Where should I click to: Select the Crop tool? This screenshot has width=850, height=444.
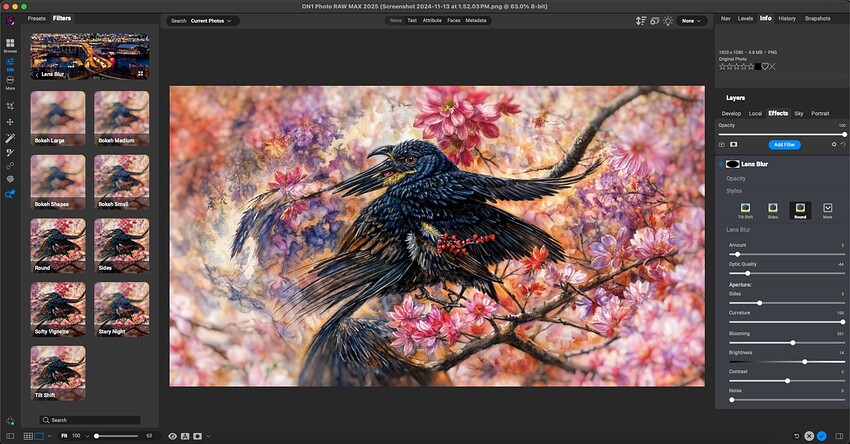pyautogui.click(x=10, y=106)
